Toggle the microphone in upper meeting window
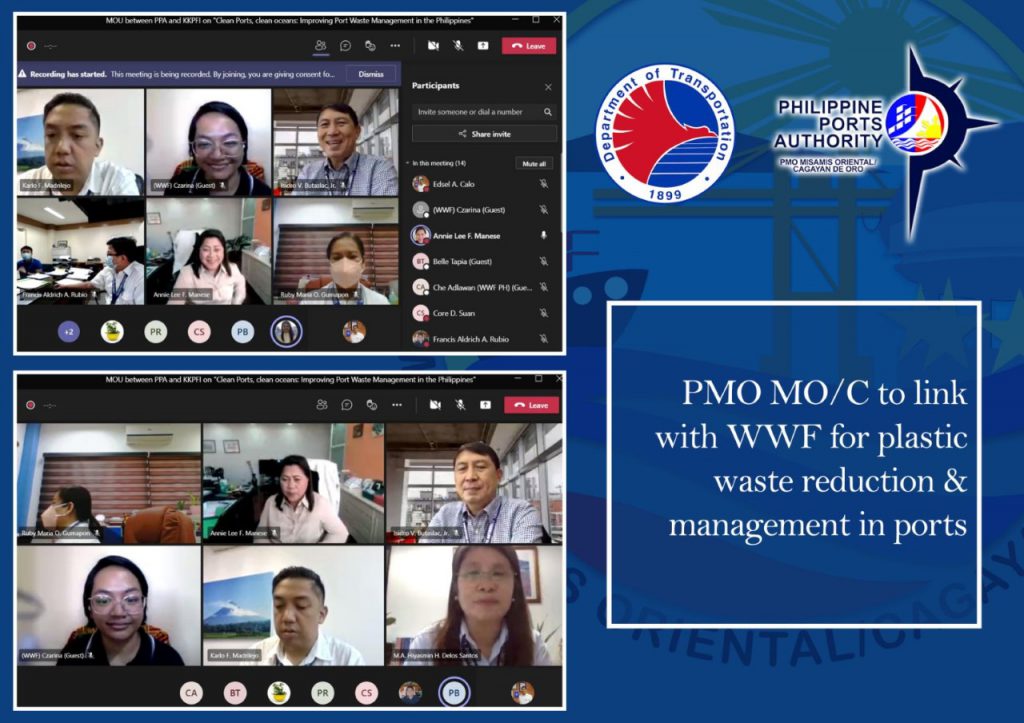Screen dimensions: 1024x723 point(458,46)
